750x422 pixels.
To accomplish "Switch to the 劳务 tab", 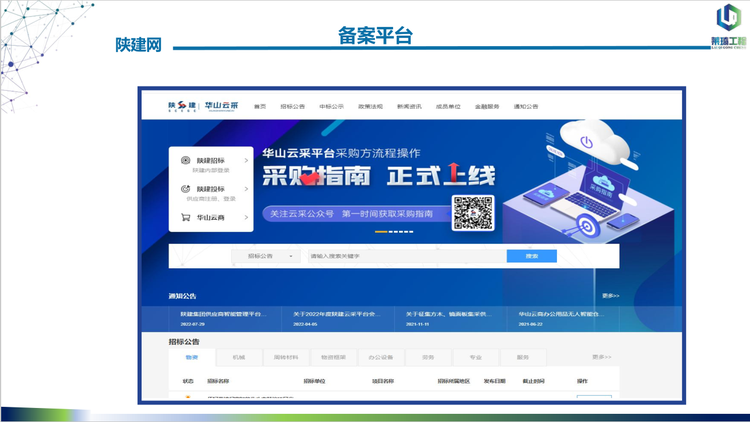I will click(428, 357).
